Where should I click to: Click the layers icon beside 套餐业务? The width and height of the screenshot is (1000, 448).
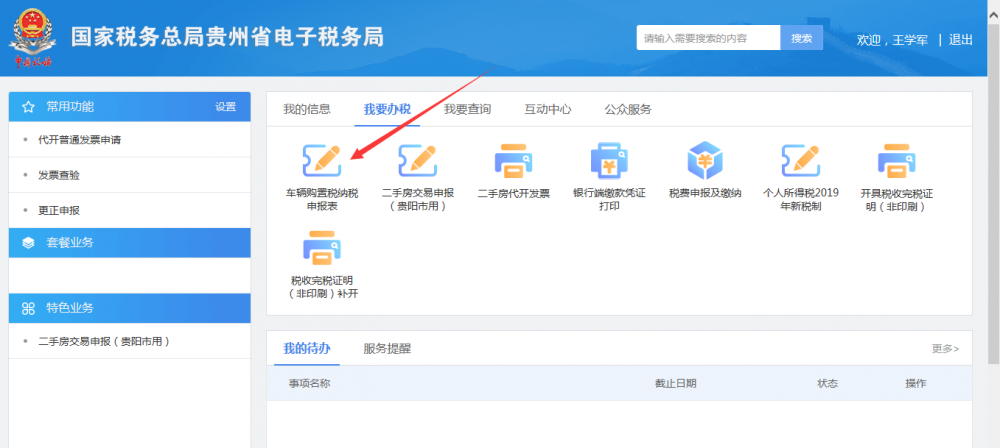pos(28,243)
